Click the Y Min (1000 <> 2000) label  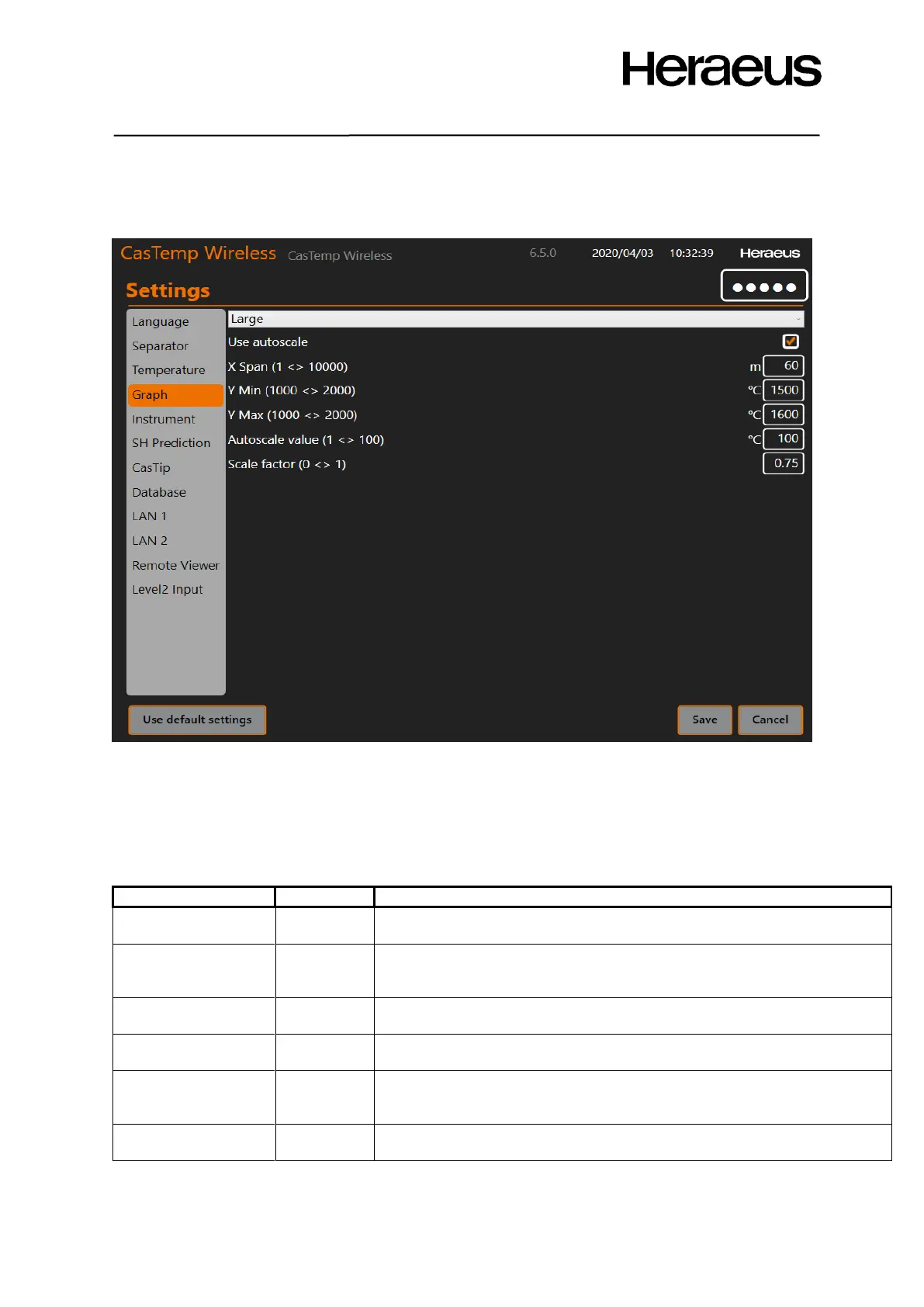[292, 390]
